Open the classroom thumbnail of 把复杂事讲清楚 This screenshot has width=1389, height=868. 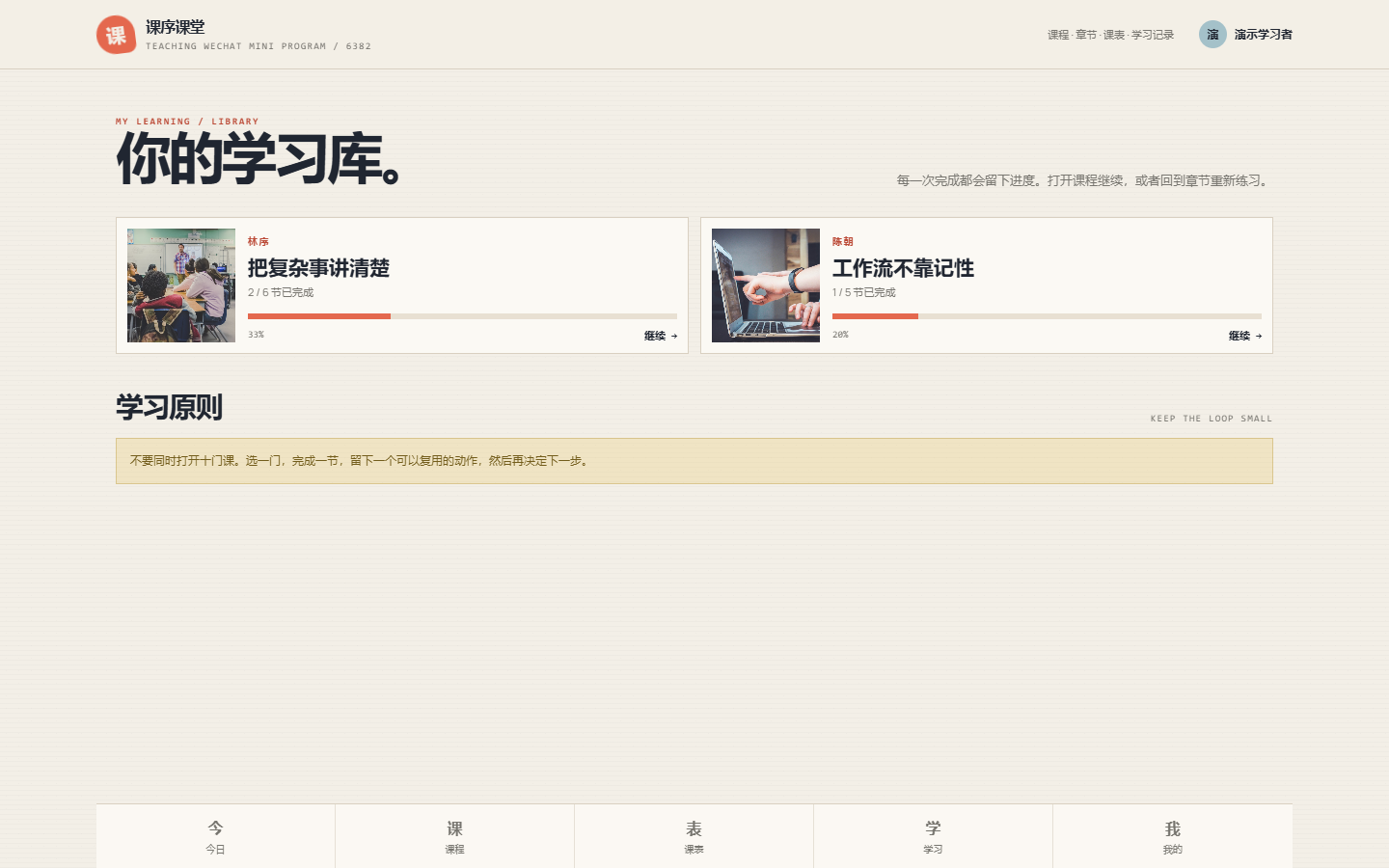point(181,285)
